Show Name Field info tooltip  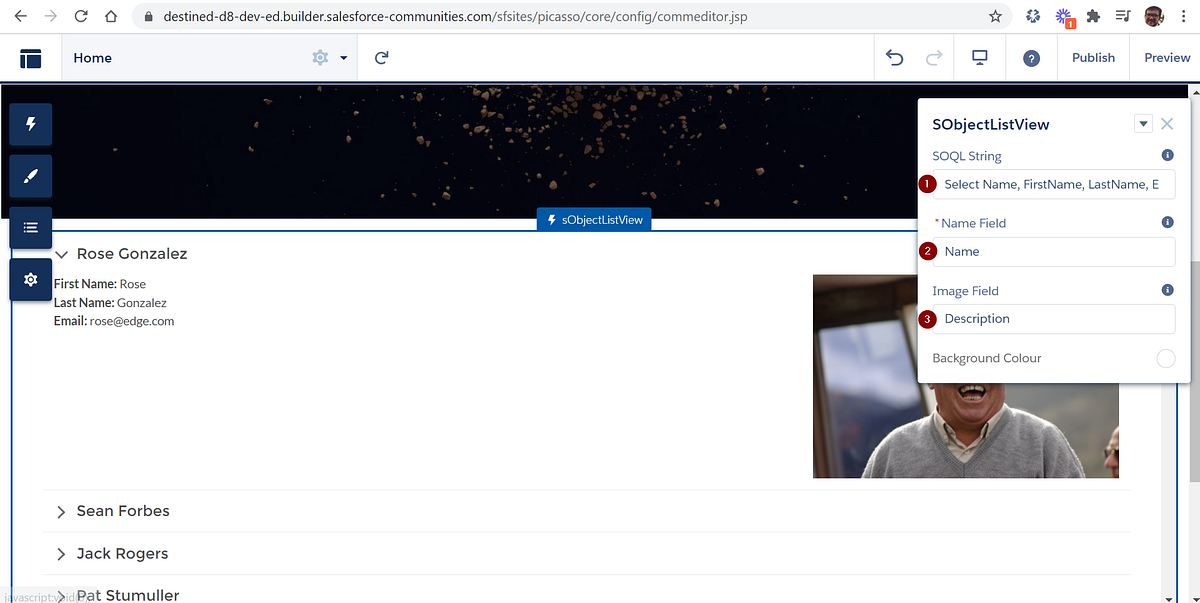(1167, 223)
